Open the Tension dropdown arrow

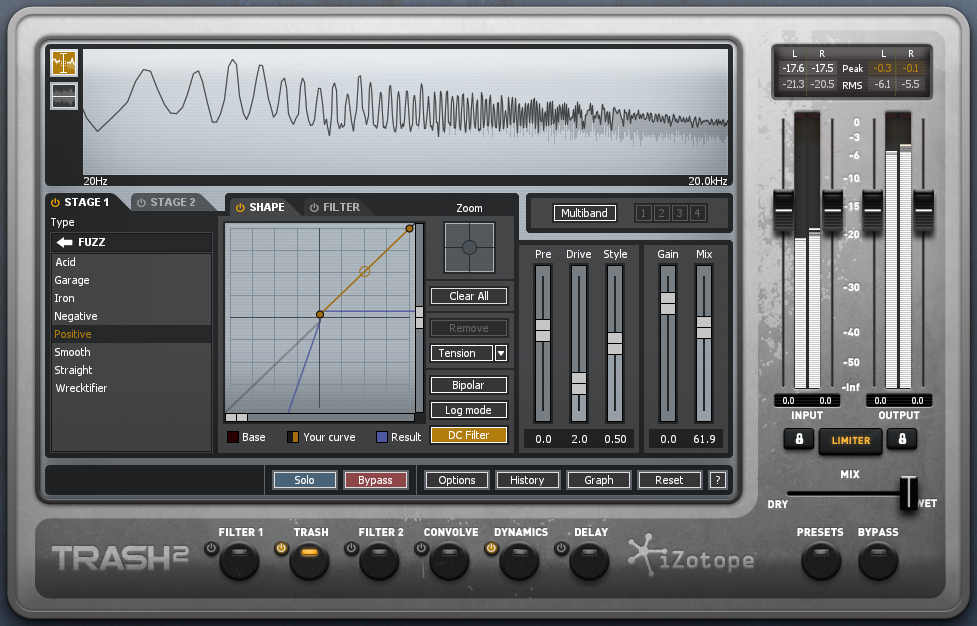click(x=501, y=353)
